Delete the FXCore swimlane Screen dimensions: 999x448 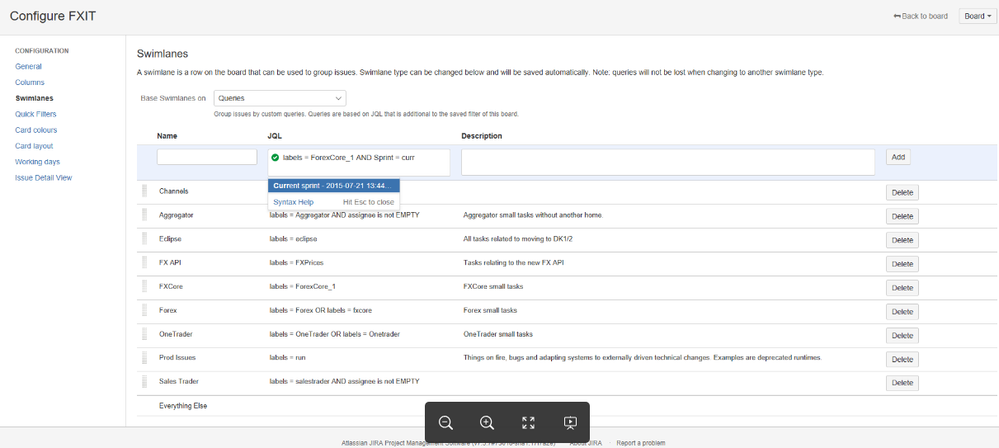(902, 288)
